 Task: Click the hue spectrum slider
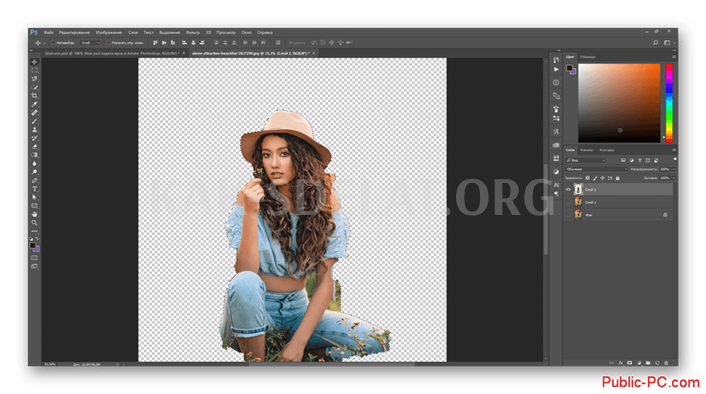[669, 103]
